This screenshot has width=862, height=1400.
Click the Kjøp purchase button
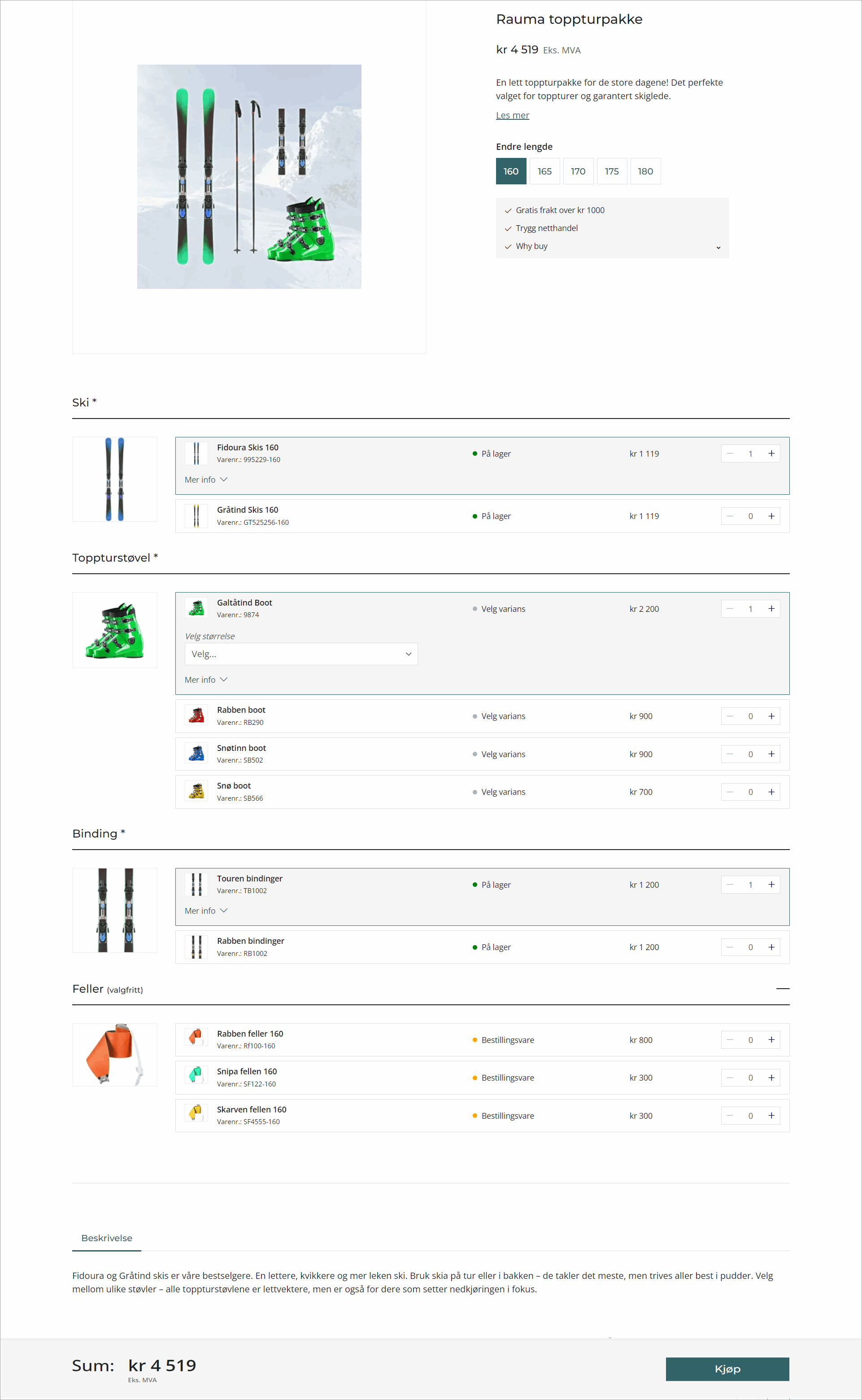click(x=727, y=1369)
